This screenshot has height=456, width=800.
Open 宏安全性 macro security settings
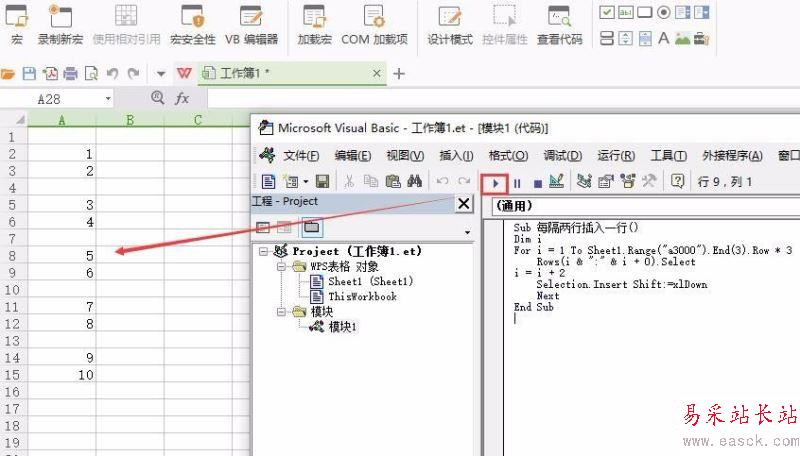pos(192,24)
